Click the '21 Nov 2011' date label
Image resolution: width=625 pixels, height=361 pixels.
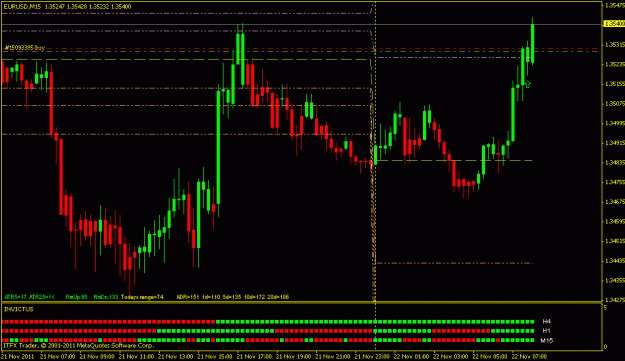click(x=18, y=356)
